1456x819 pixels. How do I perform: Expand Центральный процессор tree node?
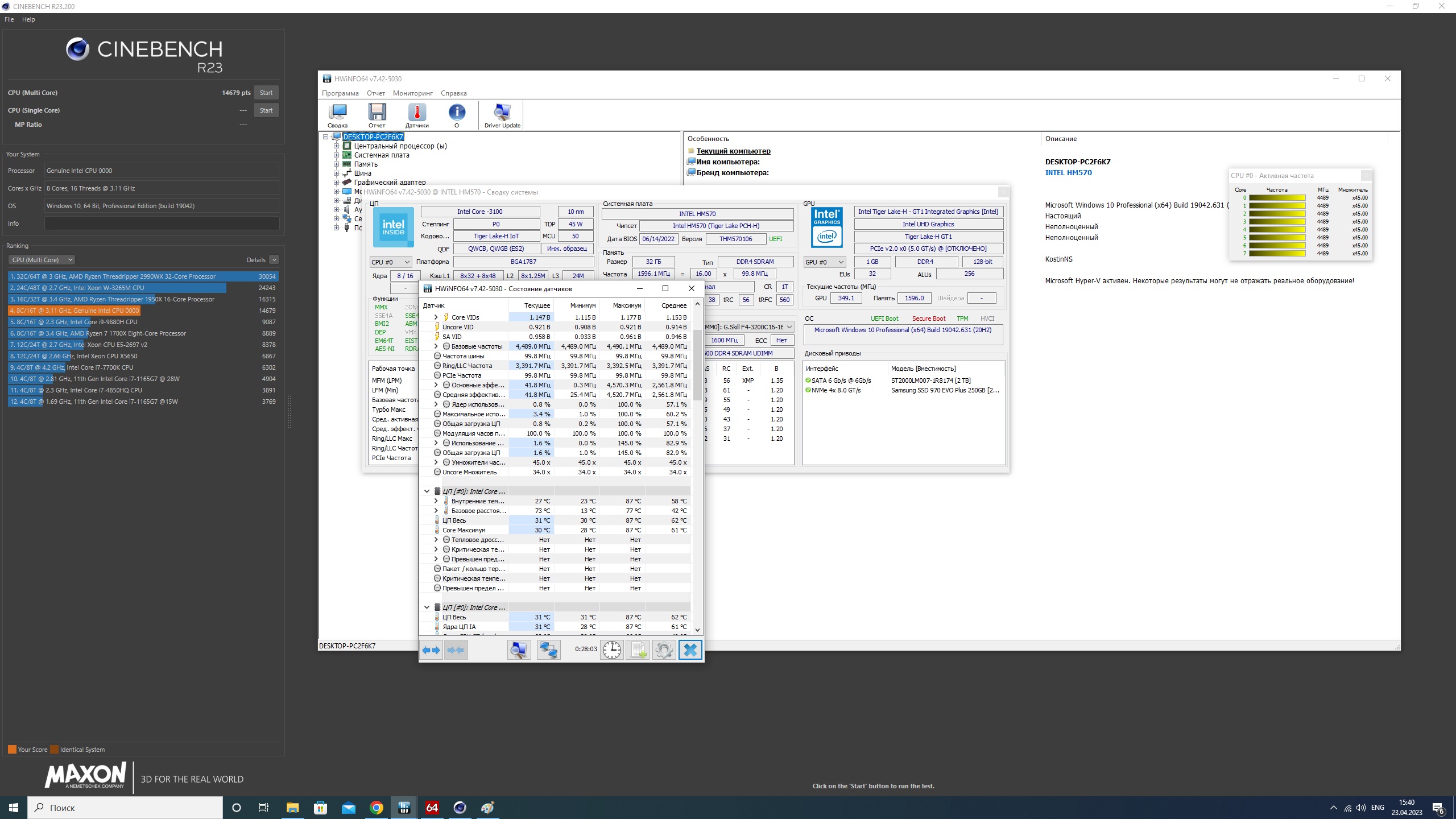tap(337, 146)
